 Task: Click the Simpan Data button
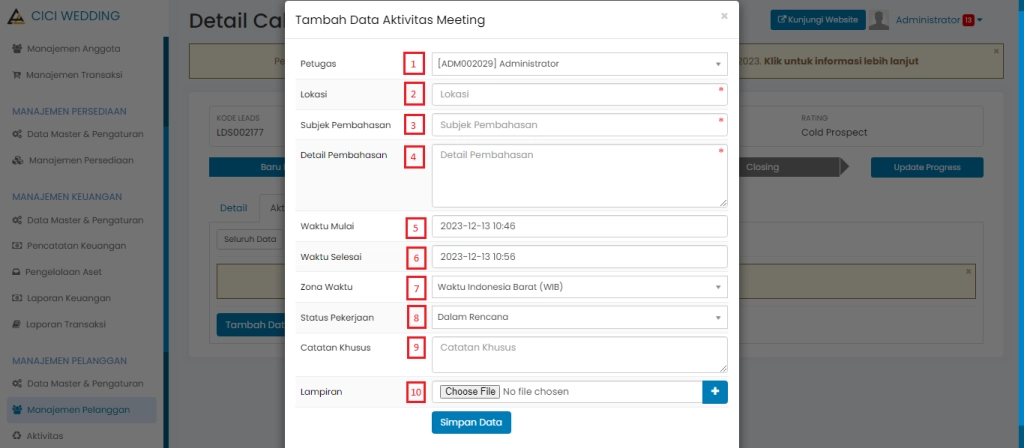pos(471,422)
